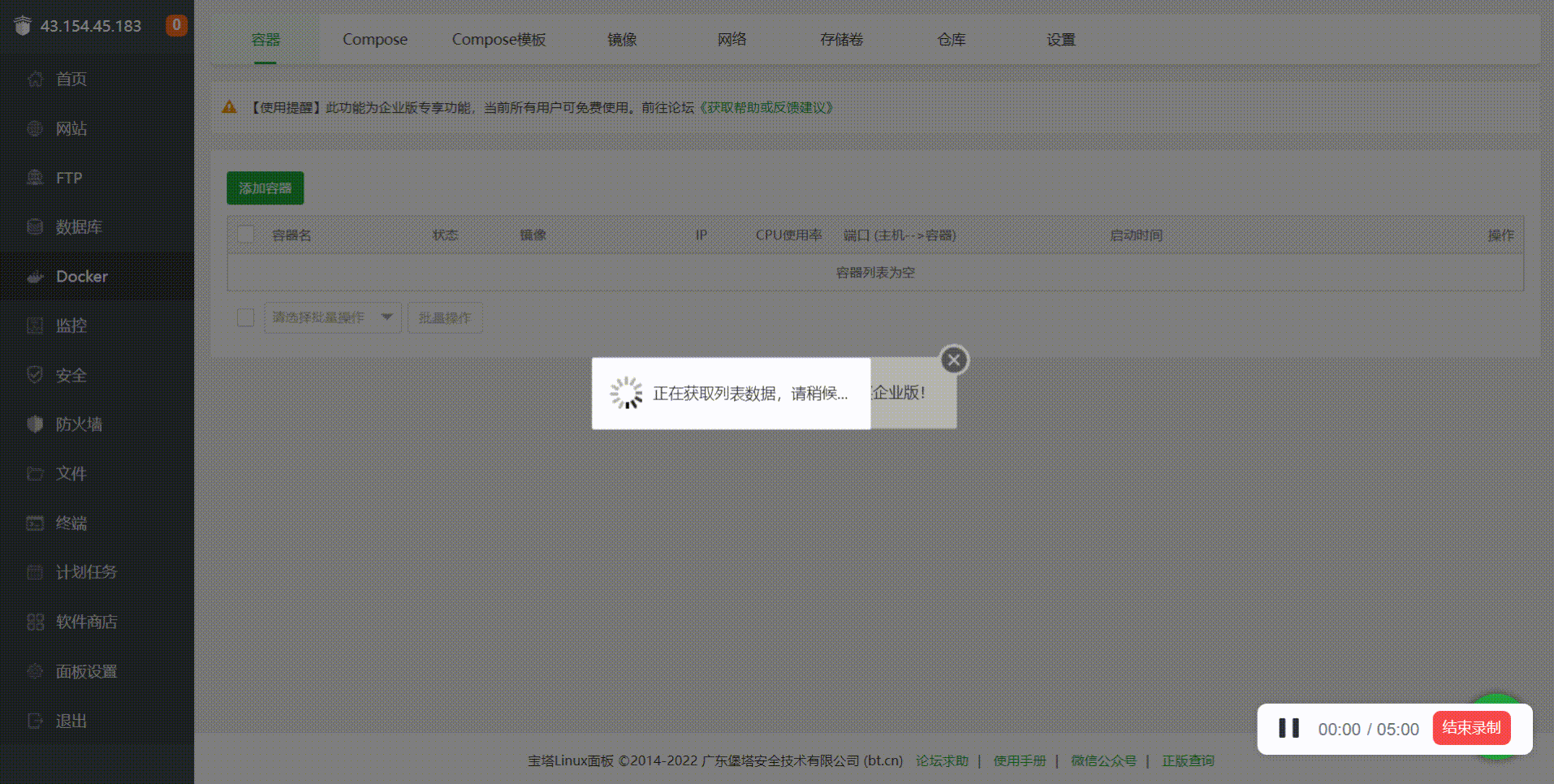Screen dimensions: 1554x784
Task: Switch to the Compose tab
Action: tap(375, 39)
